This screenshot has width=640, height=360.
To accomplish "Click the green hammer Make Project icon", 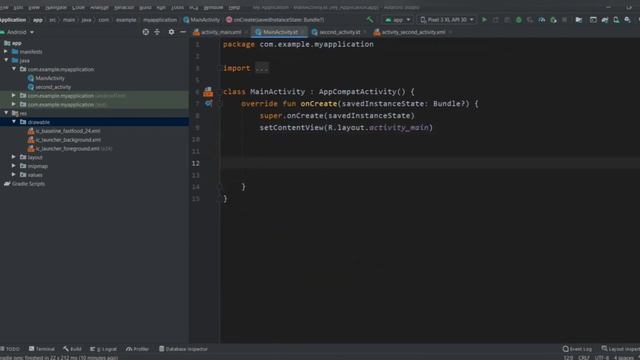I will [x=370, y=20].
